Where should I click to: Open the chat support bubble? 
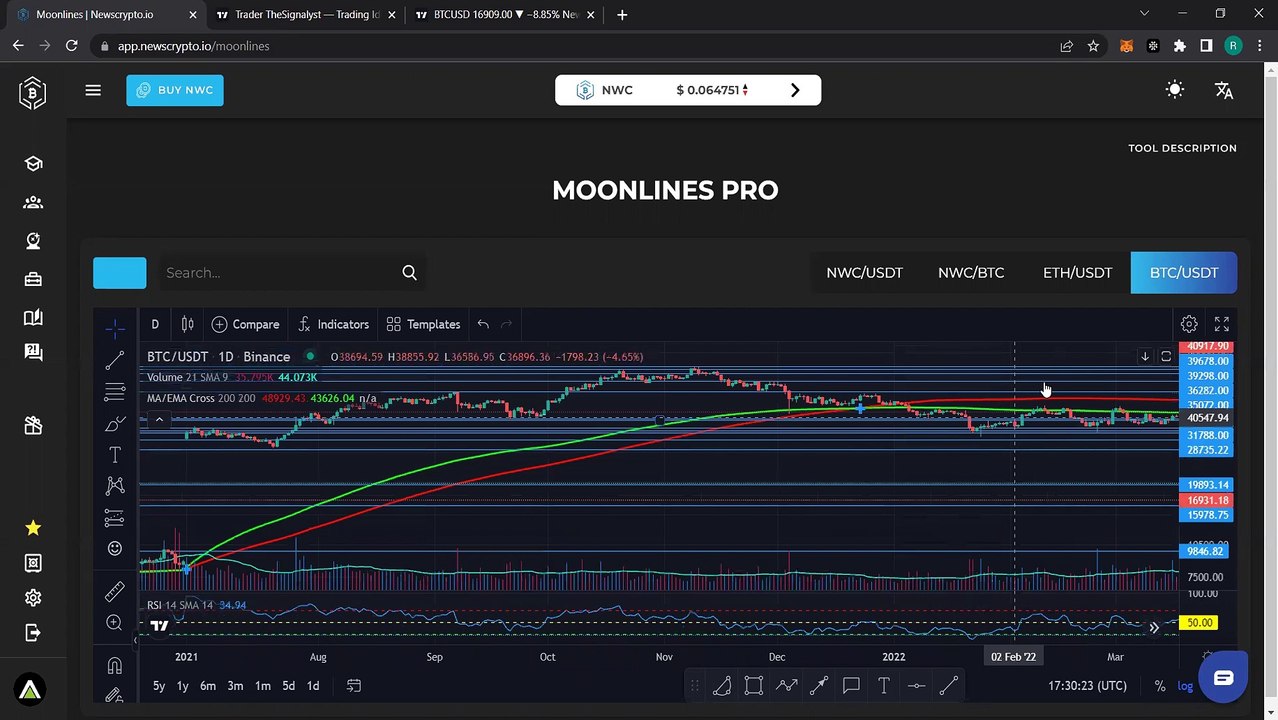[1223, 678]
